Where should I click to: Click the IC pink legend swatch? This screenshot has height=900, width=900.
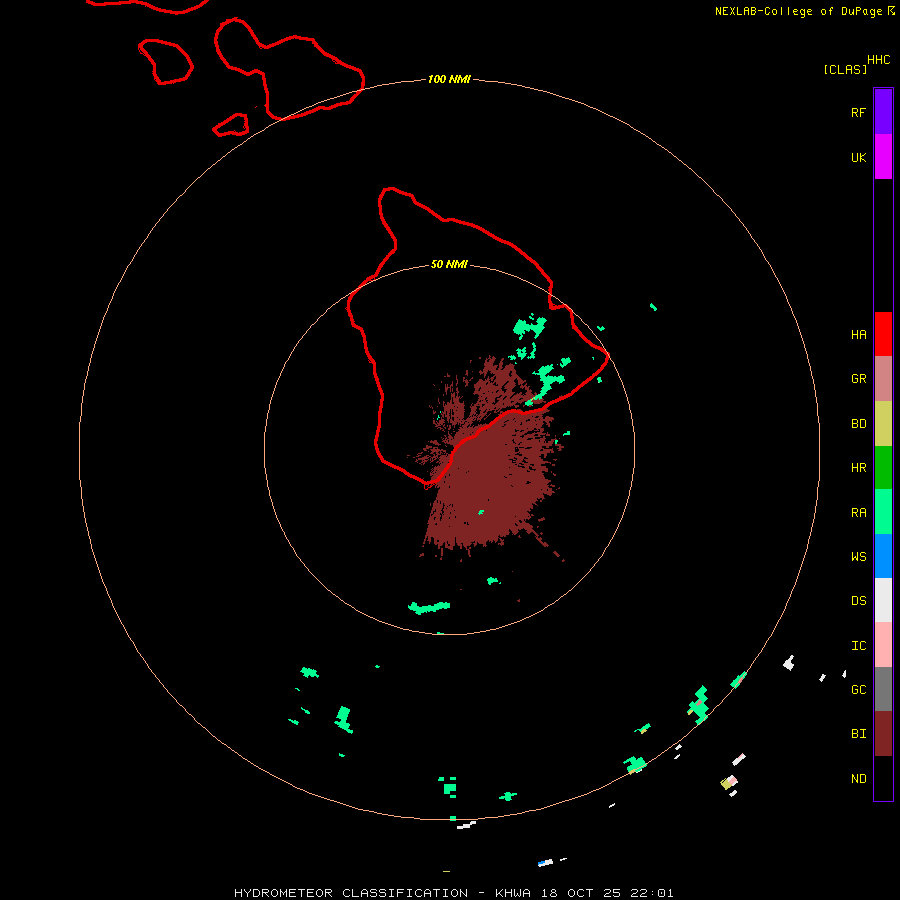click(883, 645)
